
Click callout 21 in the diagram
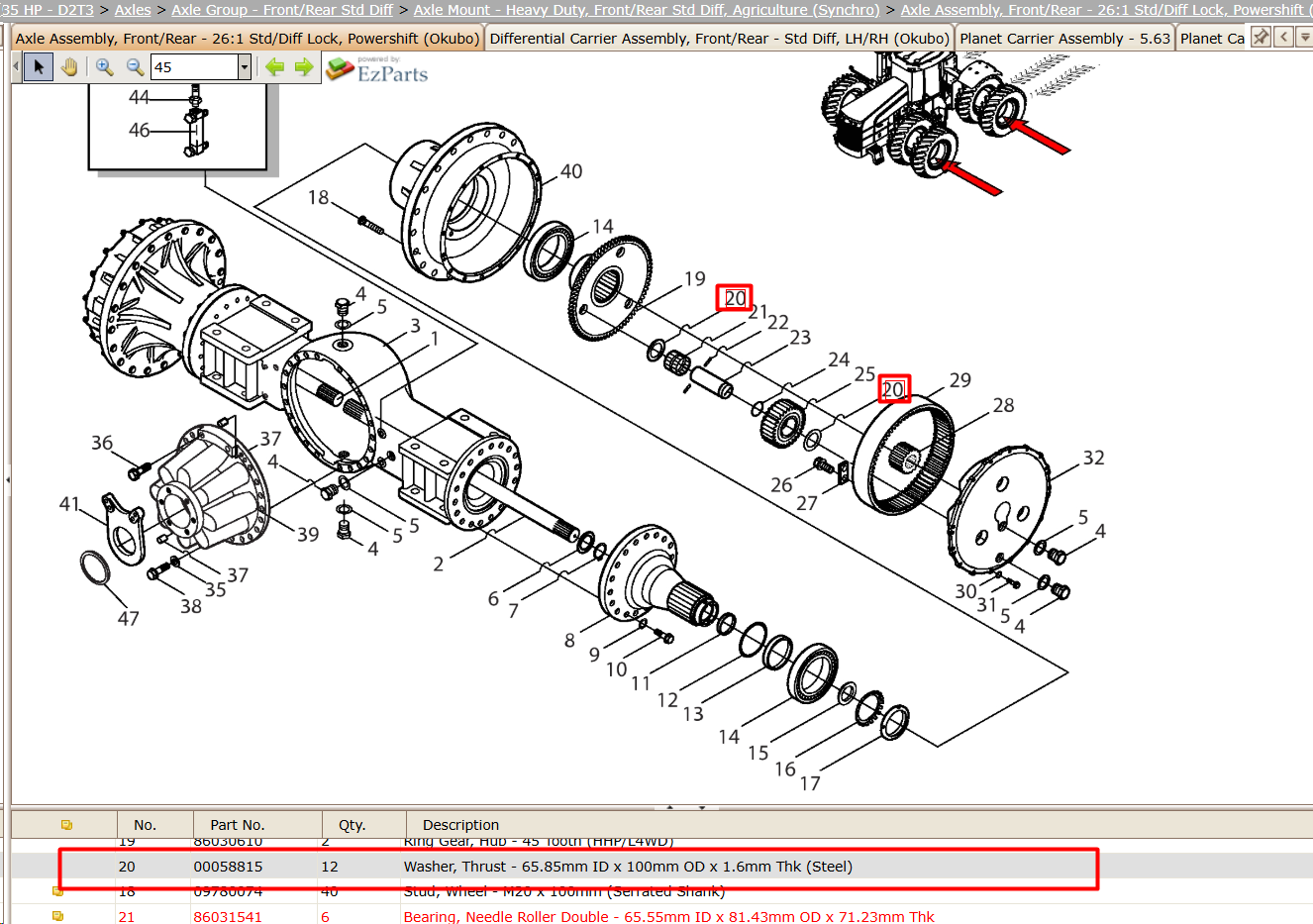pos(758,312)
